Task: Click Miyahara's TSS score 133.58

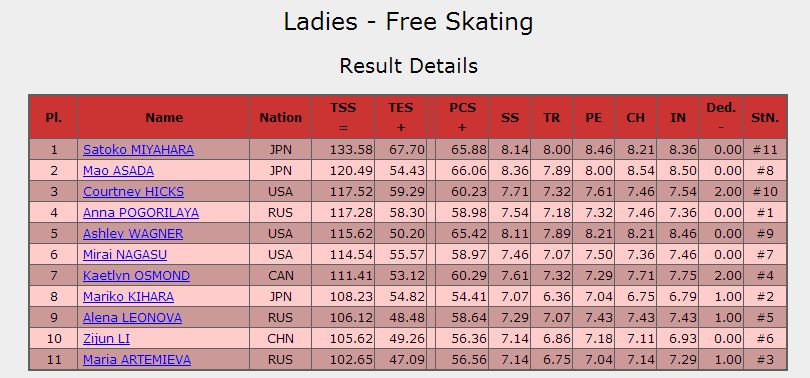Action: pos(351,150)
